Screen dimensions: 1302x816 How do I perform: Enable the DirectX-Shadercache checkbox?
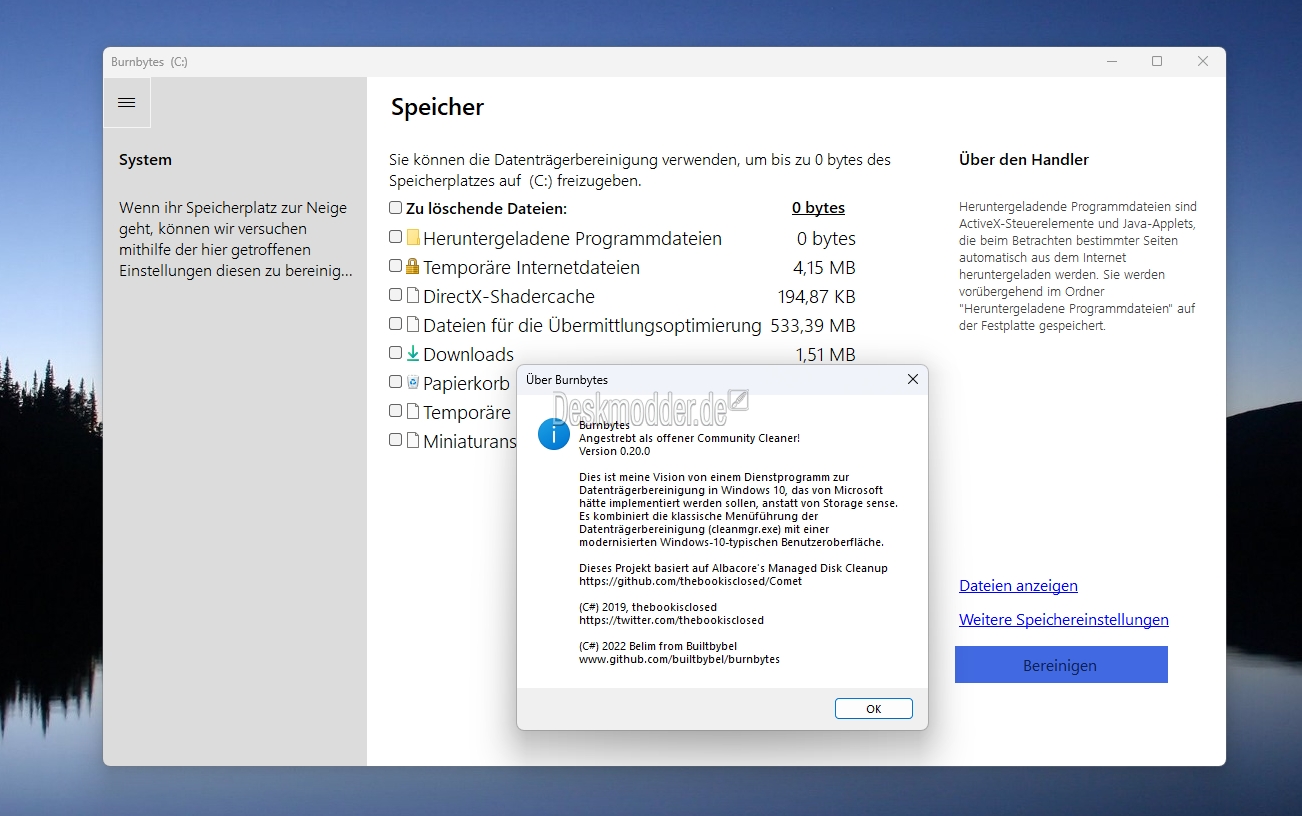[395, 295]
